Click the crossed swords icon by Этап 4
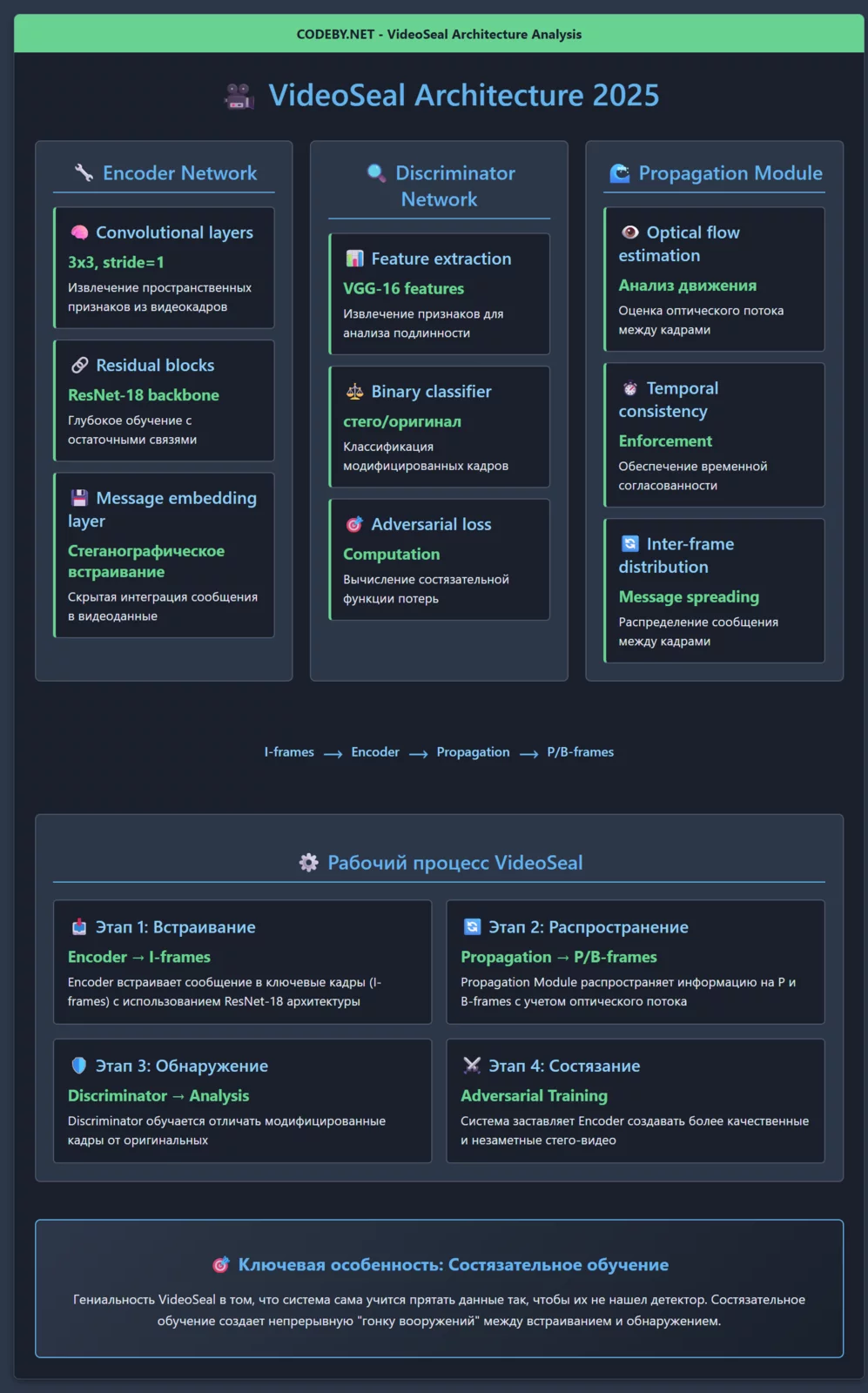Viewport: 868px width, 1393px height. [x=472, y=1065]
